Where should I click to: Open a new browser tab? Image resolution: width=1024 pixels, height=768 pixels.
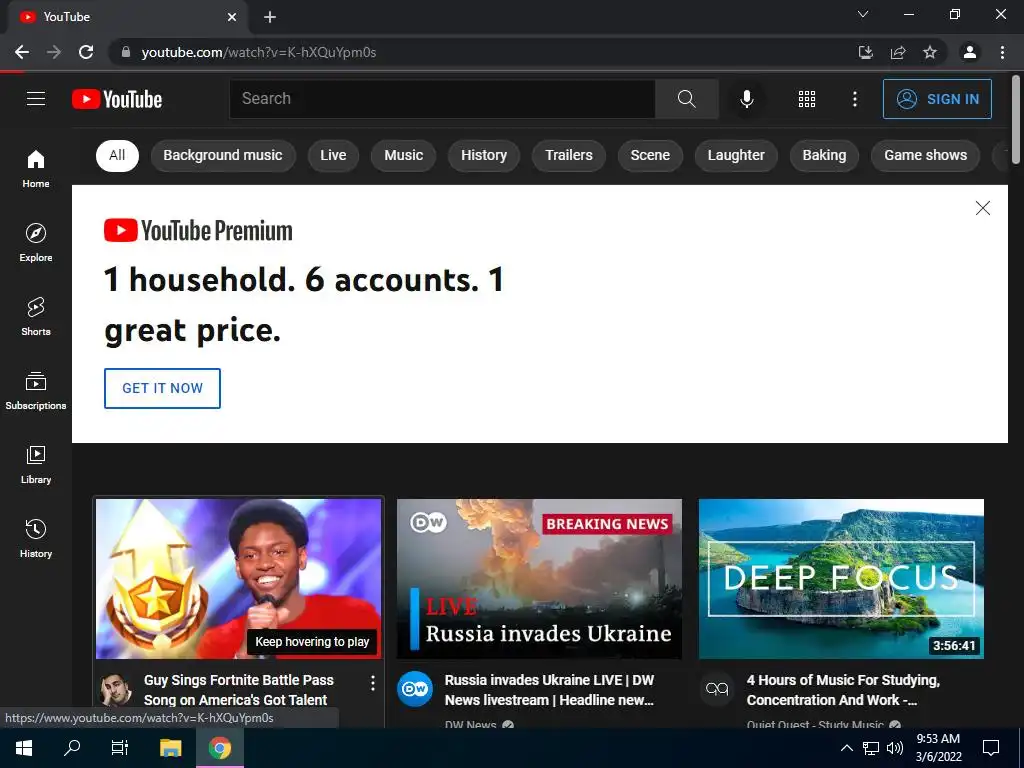270,17
